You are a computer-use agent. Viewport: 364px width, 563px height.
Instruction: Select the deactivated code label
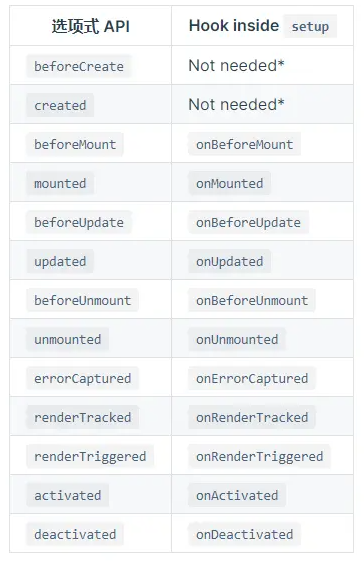click(x=75, y=534)
